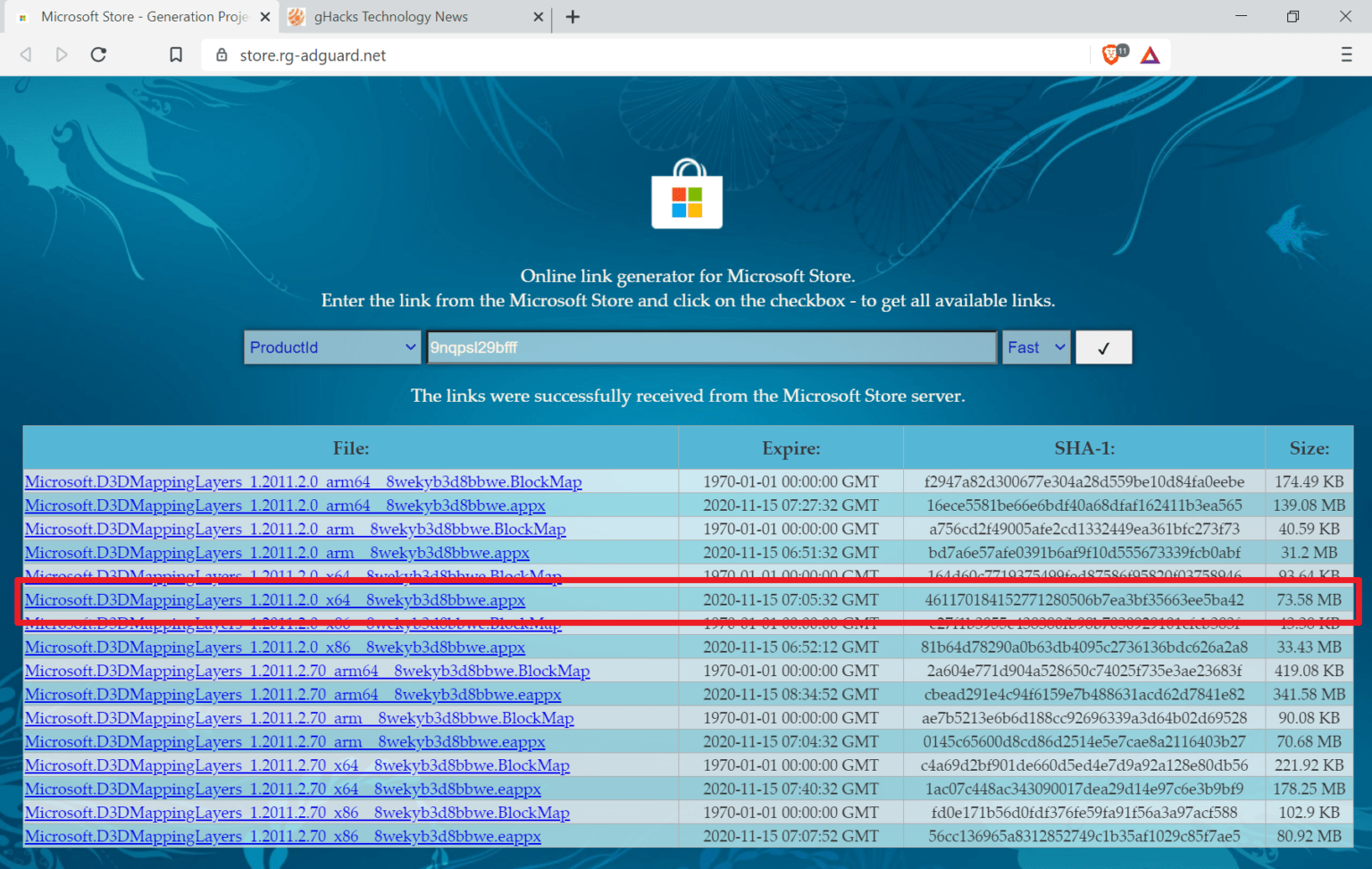Viewport: 1372px width, 869px height.
Task: Click the gHacks tab favicon
Action: coord(297,16)
